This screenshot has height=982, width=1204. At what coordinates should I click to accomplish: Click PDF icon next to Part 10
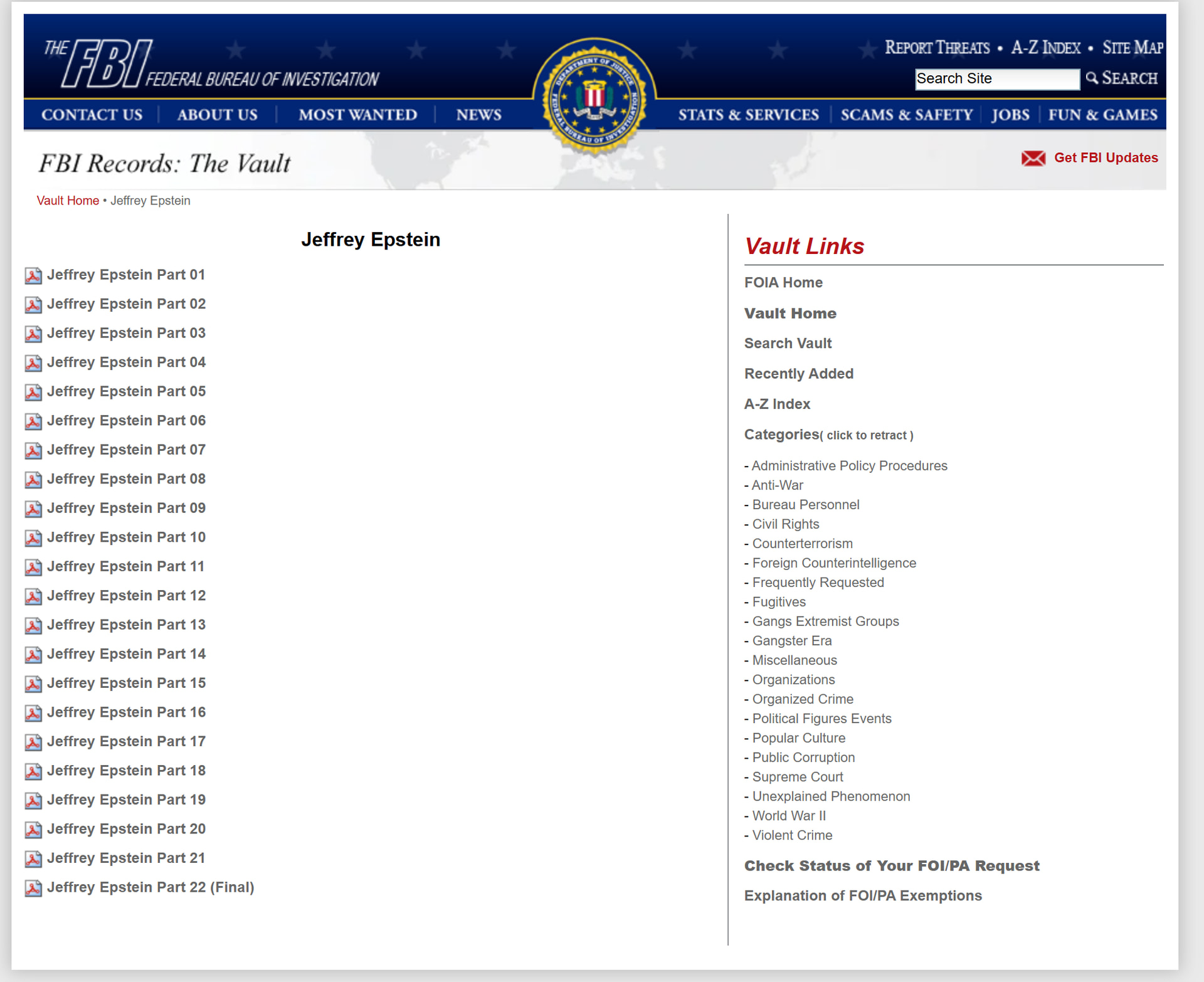pyautogui.click(x=33, y=538)
